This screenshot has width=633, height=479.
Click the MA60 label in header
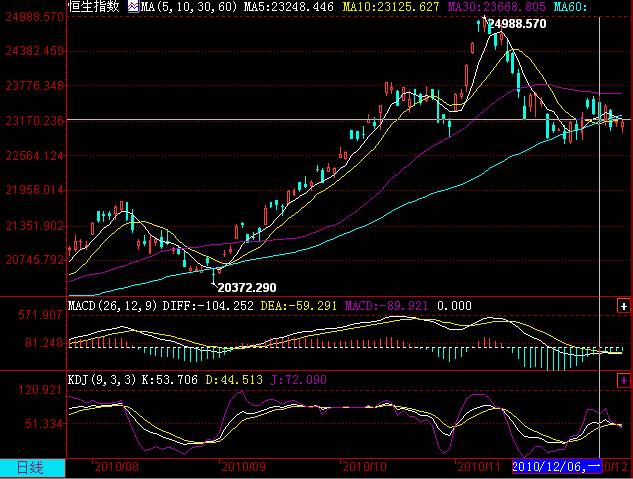coord(570,7)
